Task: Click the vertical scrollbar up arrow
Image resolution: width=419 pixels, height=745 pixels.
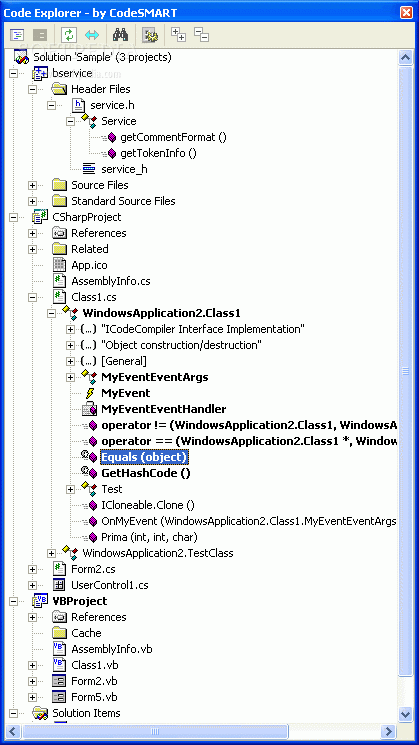Action: (x=406, y=57)
